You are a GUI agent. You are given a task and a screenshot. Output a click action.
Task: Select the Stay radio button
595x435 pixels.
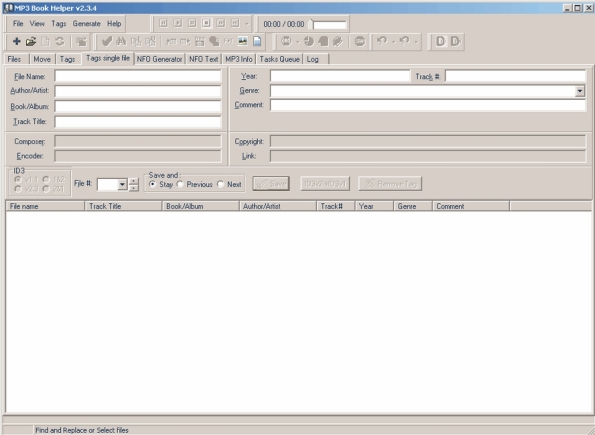pos(153,184)
